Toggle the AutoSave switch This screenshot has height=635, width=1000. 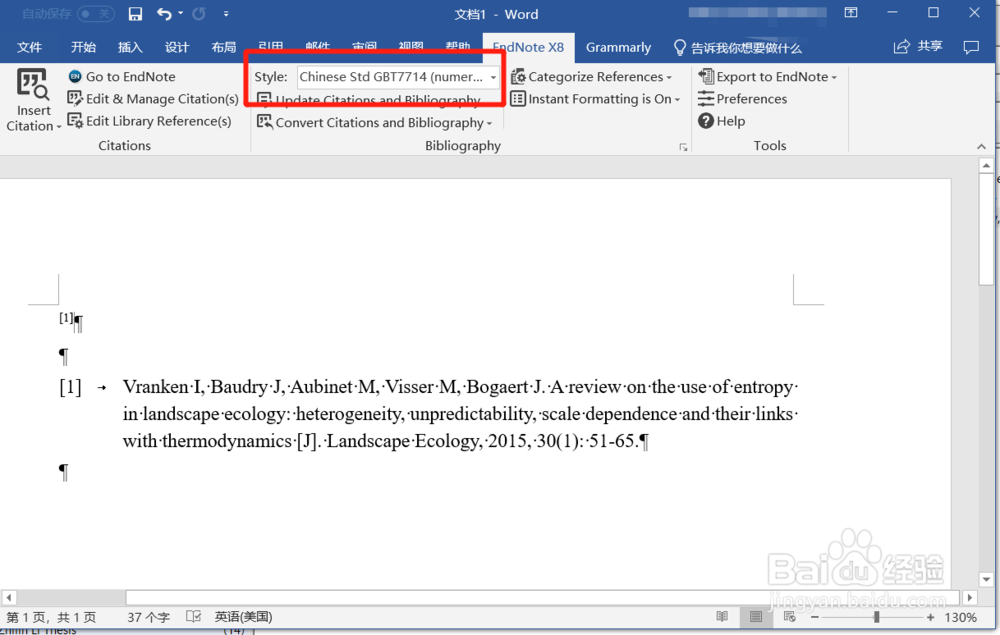click(96, 13)
